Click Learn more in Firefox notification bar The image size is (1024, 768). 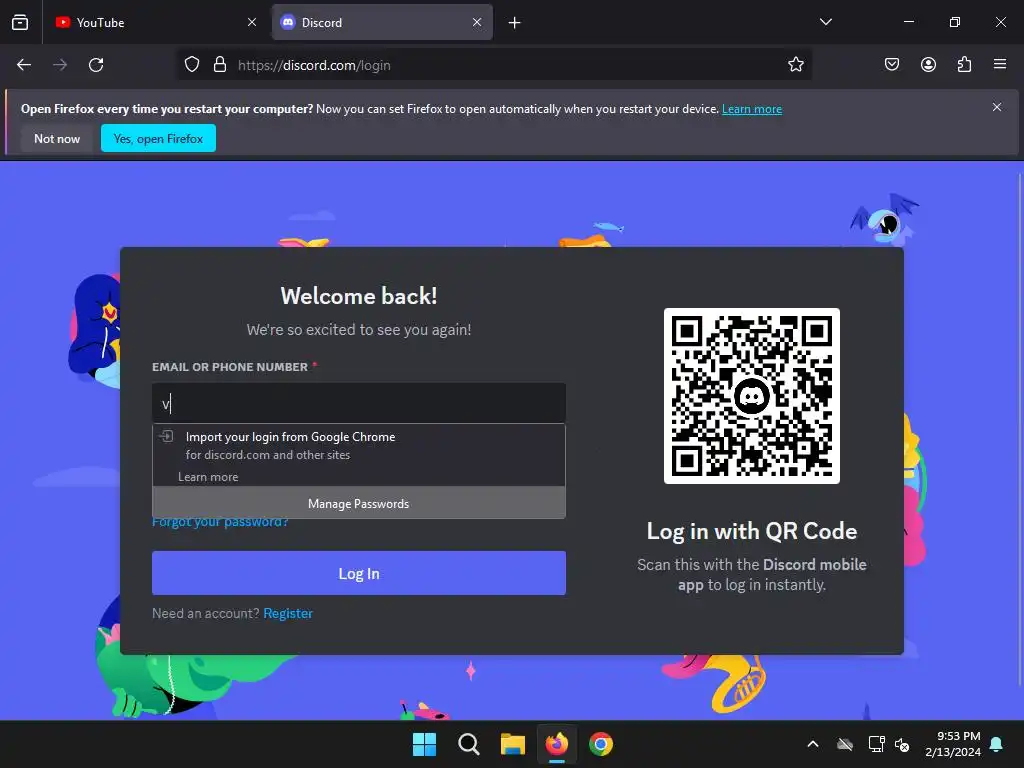(x=752, y=109)
